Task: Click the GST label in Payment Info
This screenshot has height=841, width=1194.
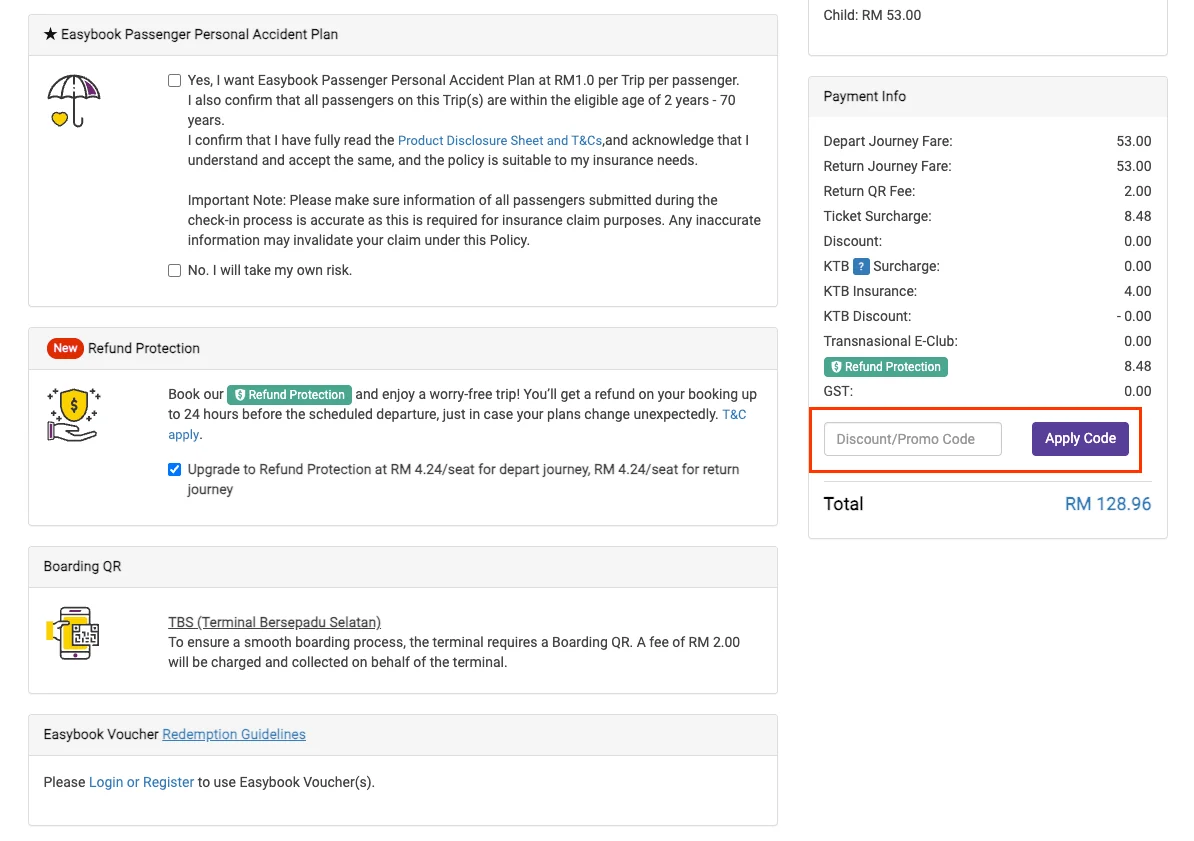Action: point(838,392)
